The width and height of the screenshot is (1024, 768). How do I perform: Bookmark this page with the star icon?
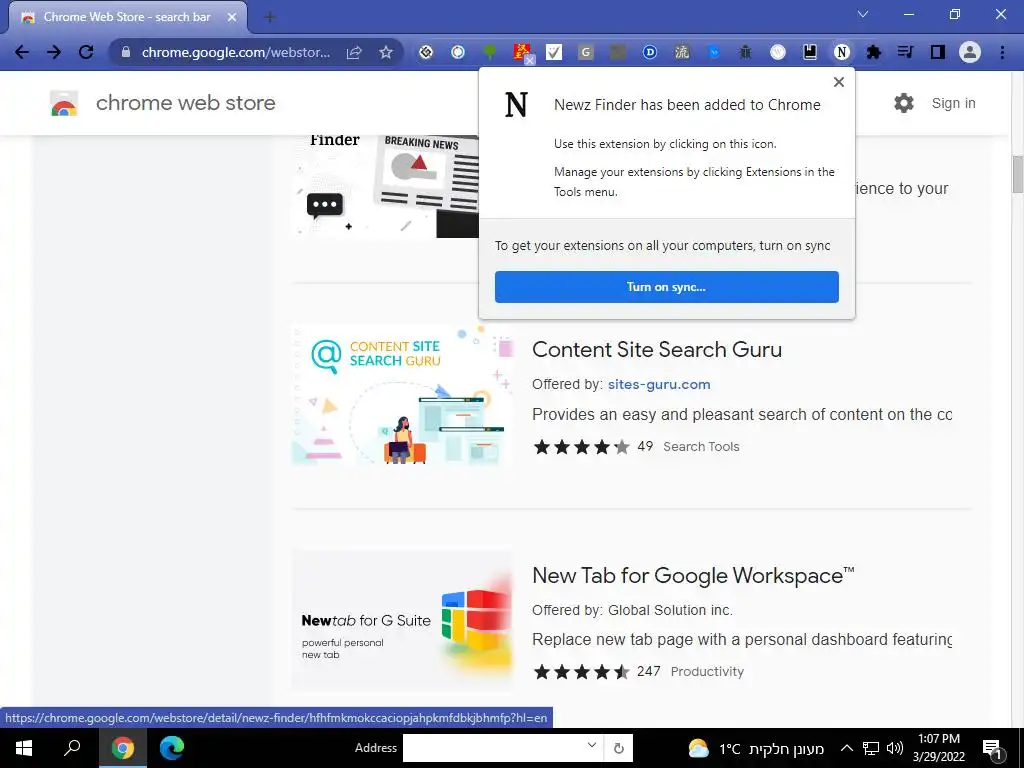(x=386, y=52)
